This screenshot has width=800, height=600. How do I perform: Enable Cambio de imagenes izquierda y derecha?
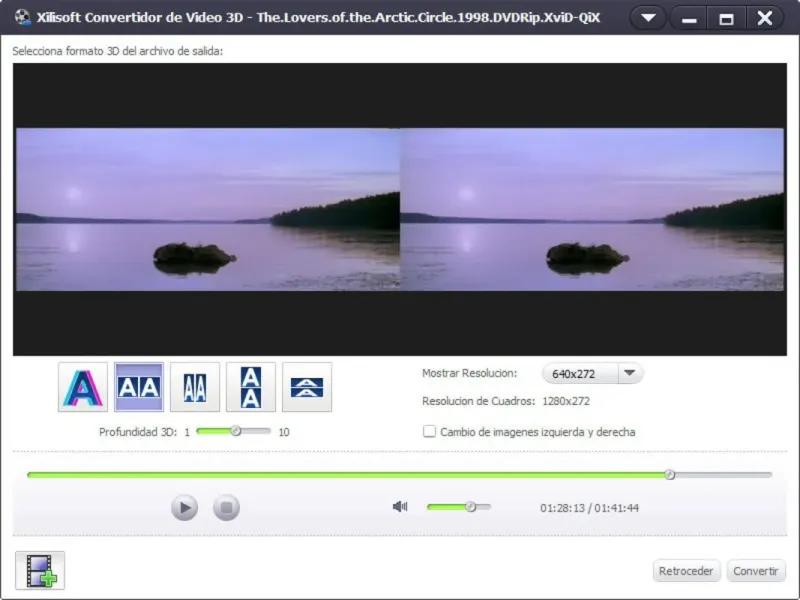pos(430,432)
